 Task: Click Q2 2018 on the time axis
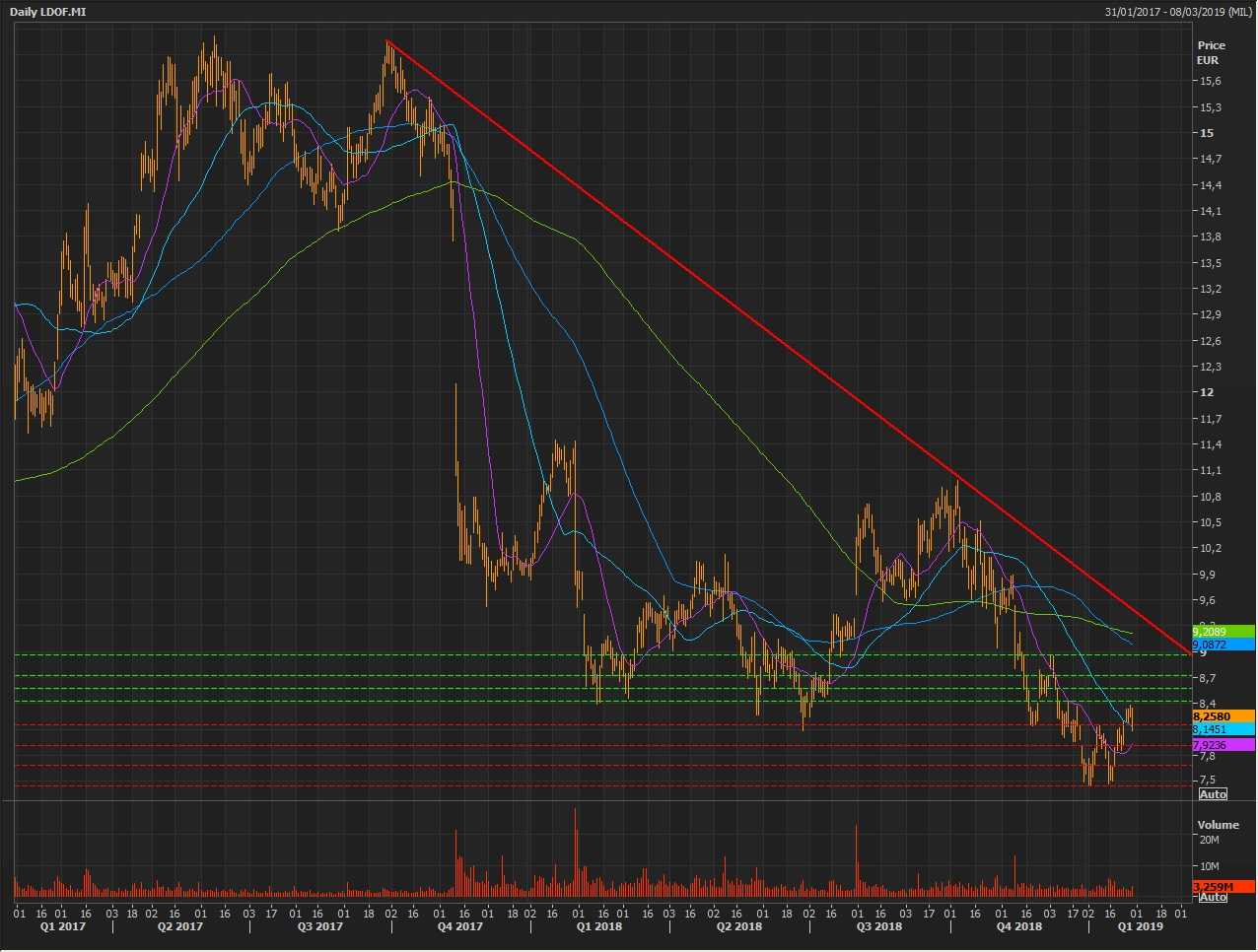(738, 926)
